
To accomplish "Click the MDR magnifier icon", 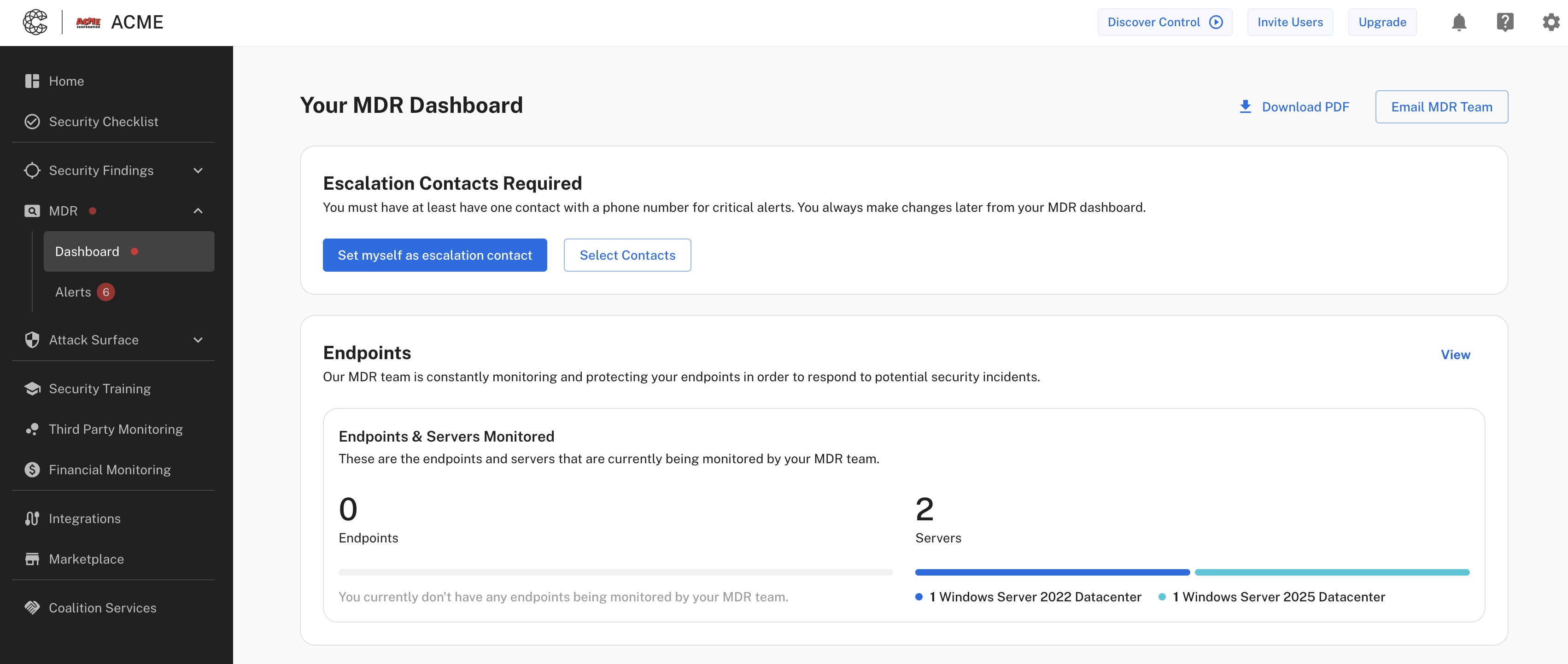I will tap(32, 211).
